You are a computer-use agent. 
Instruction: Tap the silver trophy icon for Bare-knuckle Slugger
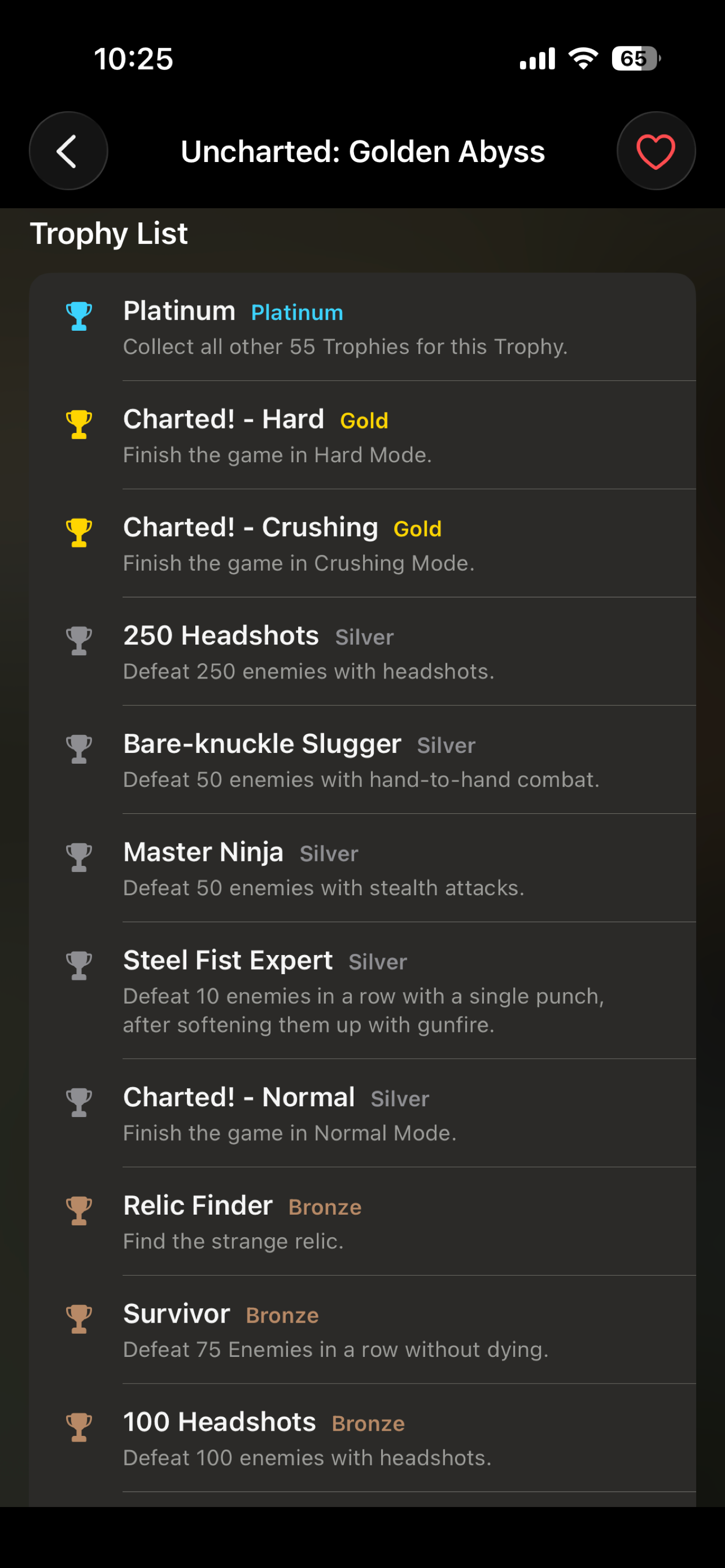[x=79, y=750]
